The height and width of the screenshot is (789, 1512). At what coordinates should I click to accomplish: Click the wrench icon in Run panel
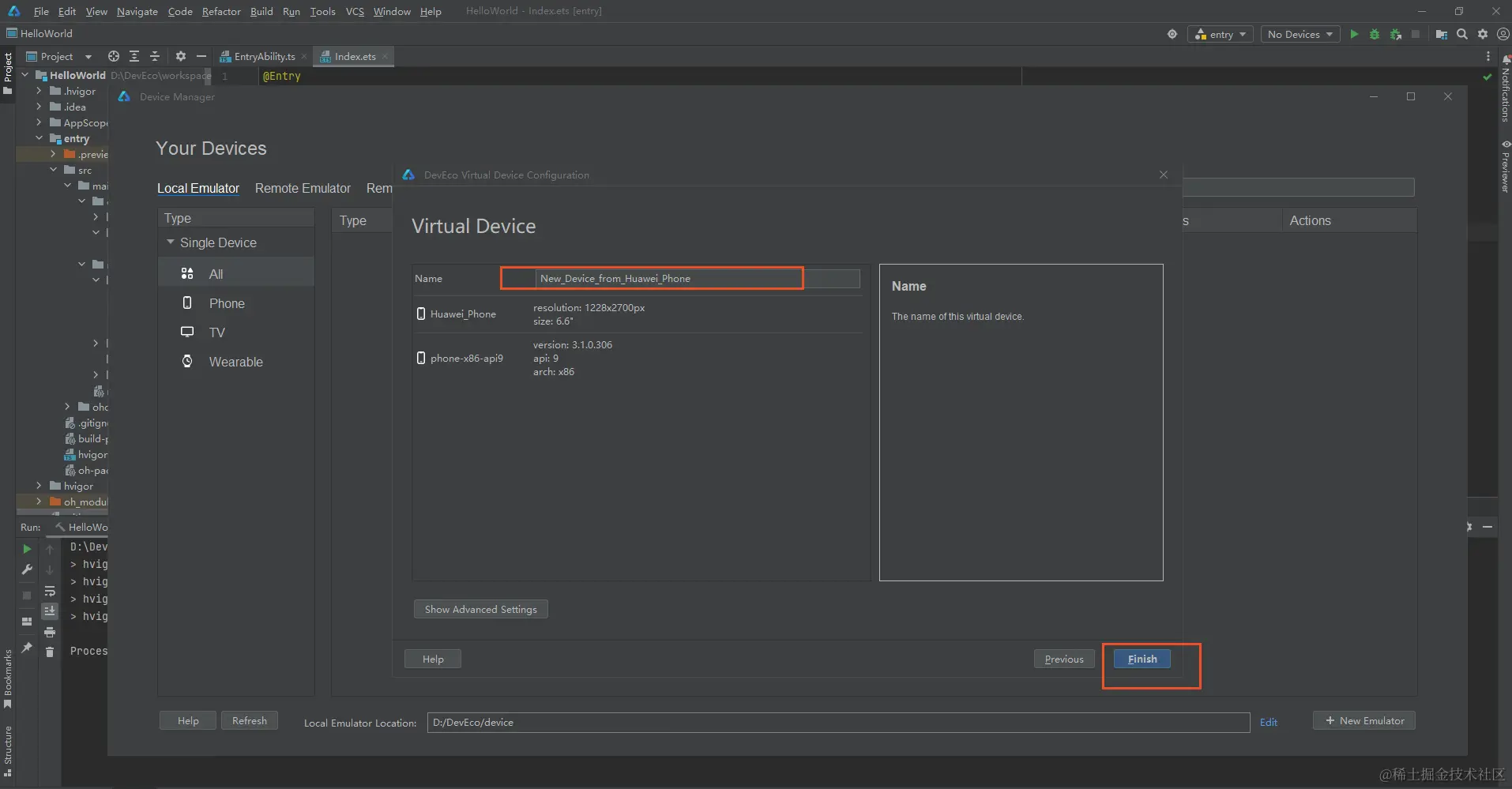point(27,569)
